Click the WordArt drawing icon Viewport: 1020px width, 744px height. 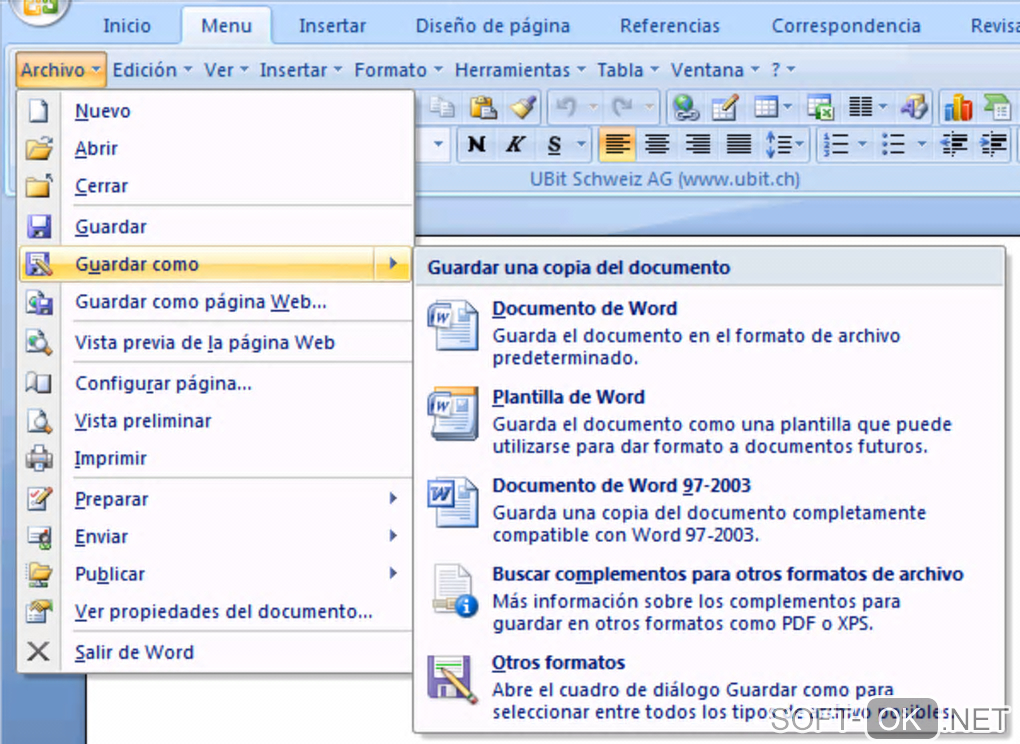tap(914, 106)
